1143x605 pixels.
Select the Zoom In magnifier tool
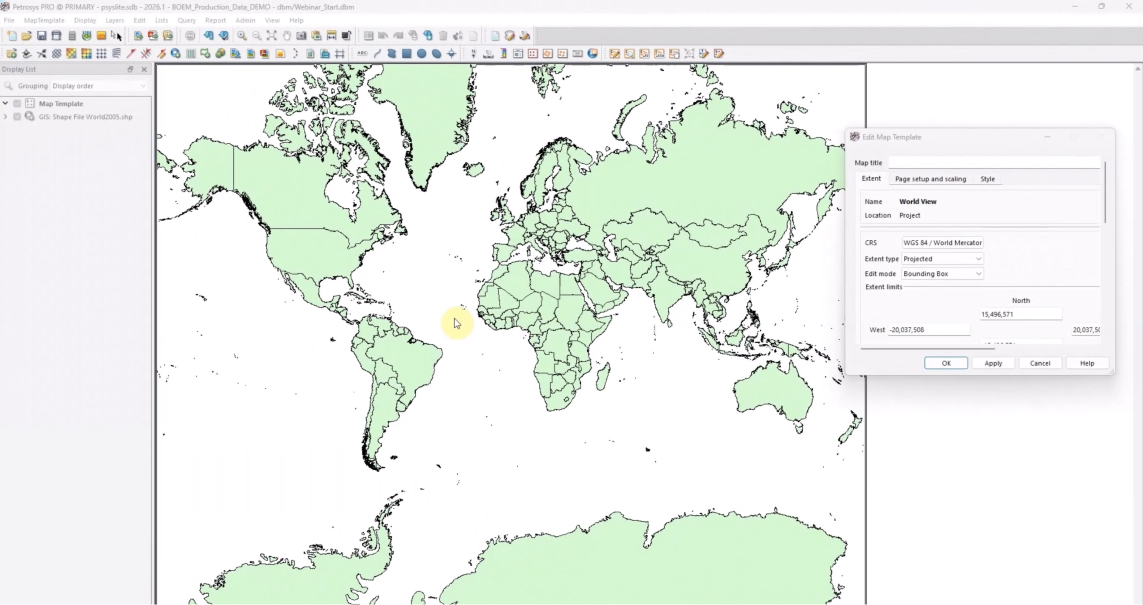pyautogui.click(x=241, y=36)
